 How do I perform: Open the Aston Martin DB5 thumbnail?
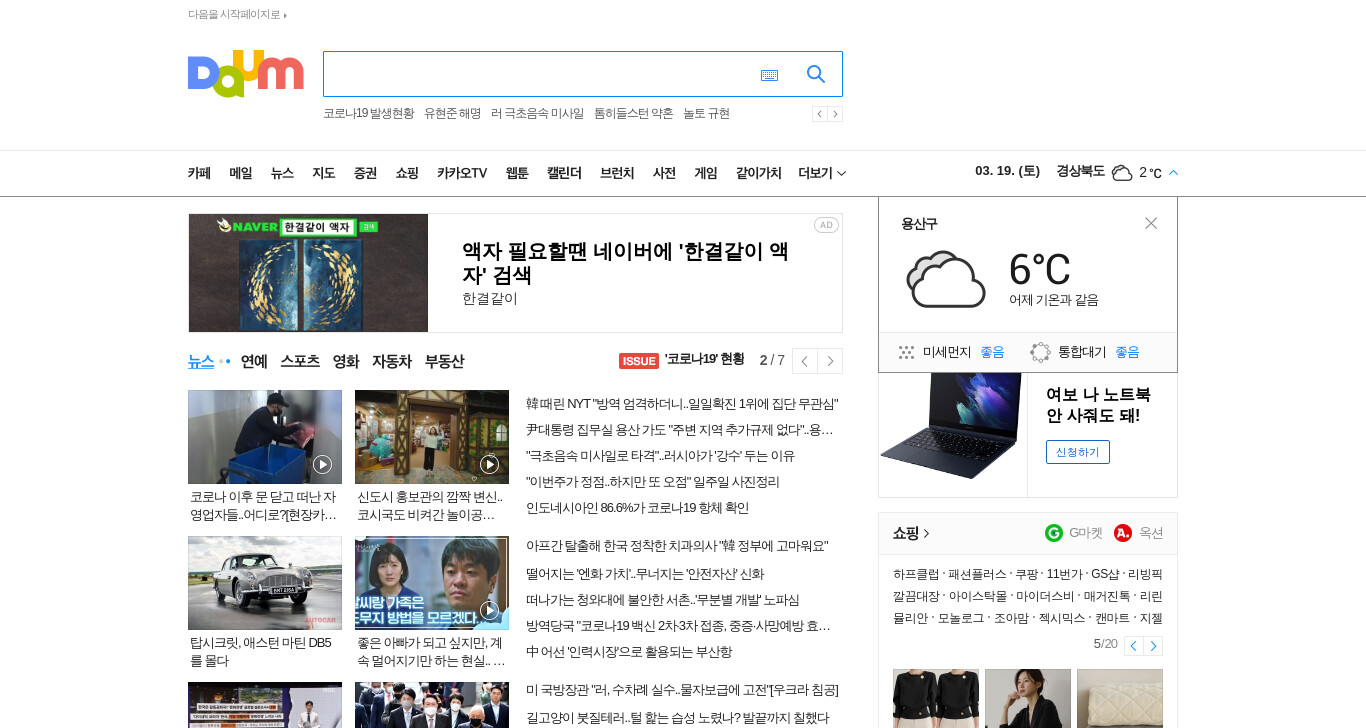click(265, 583)
